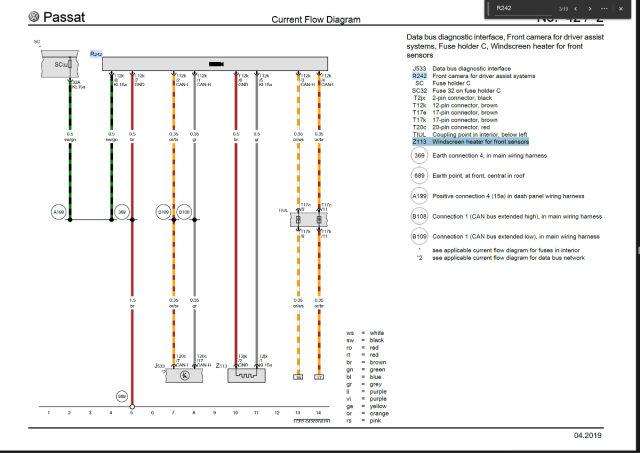Click the 369 earth connection legend circle
640x453 pixels.
click(x=419, y=156)
